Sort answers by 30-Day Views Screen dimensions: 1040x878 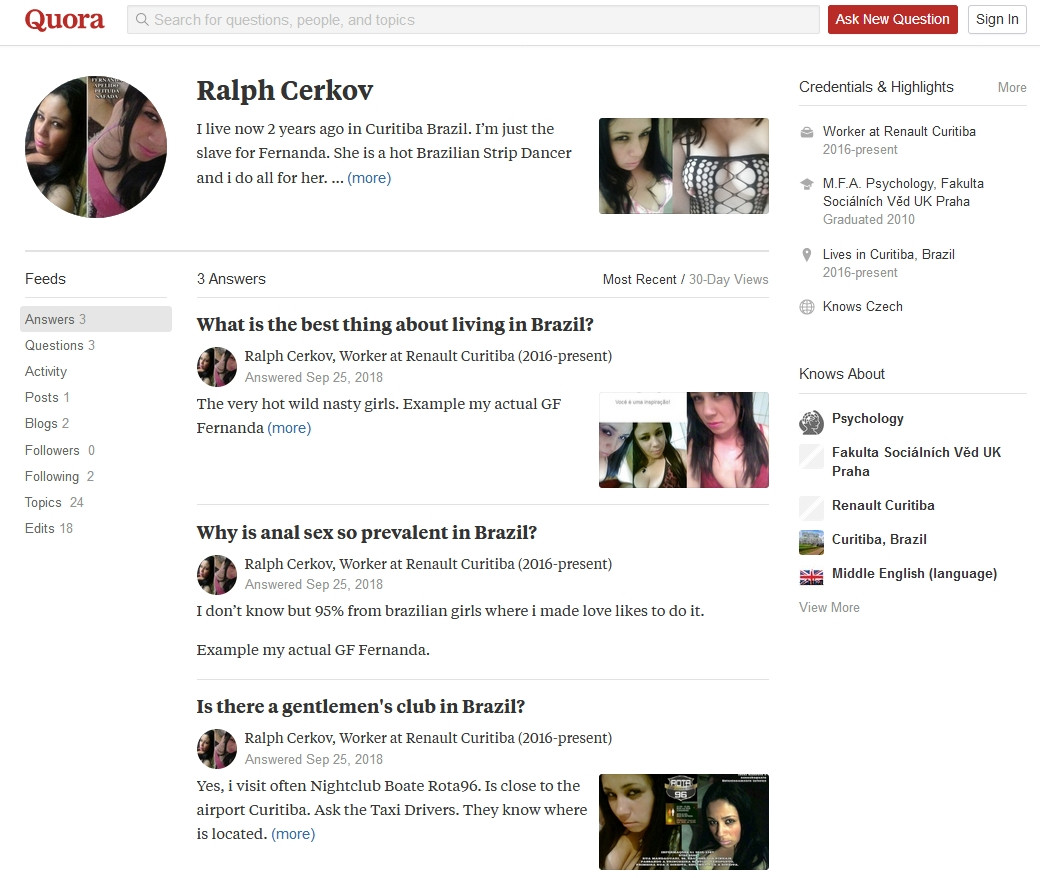pos(728,279)
